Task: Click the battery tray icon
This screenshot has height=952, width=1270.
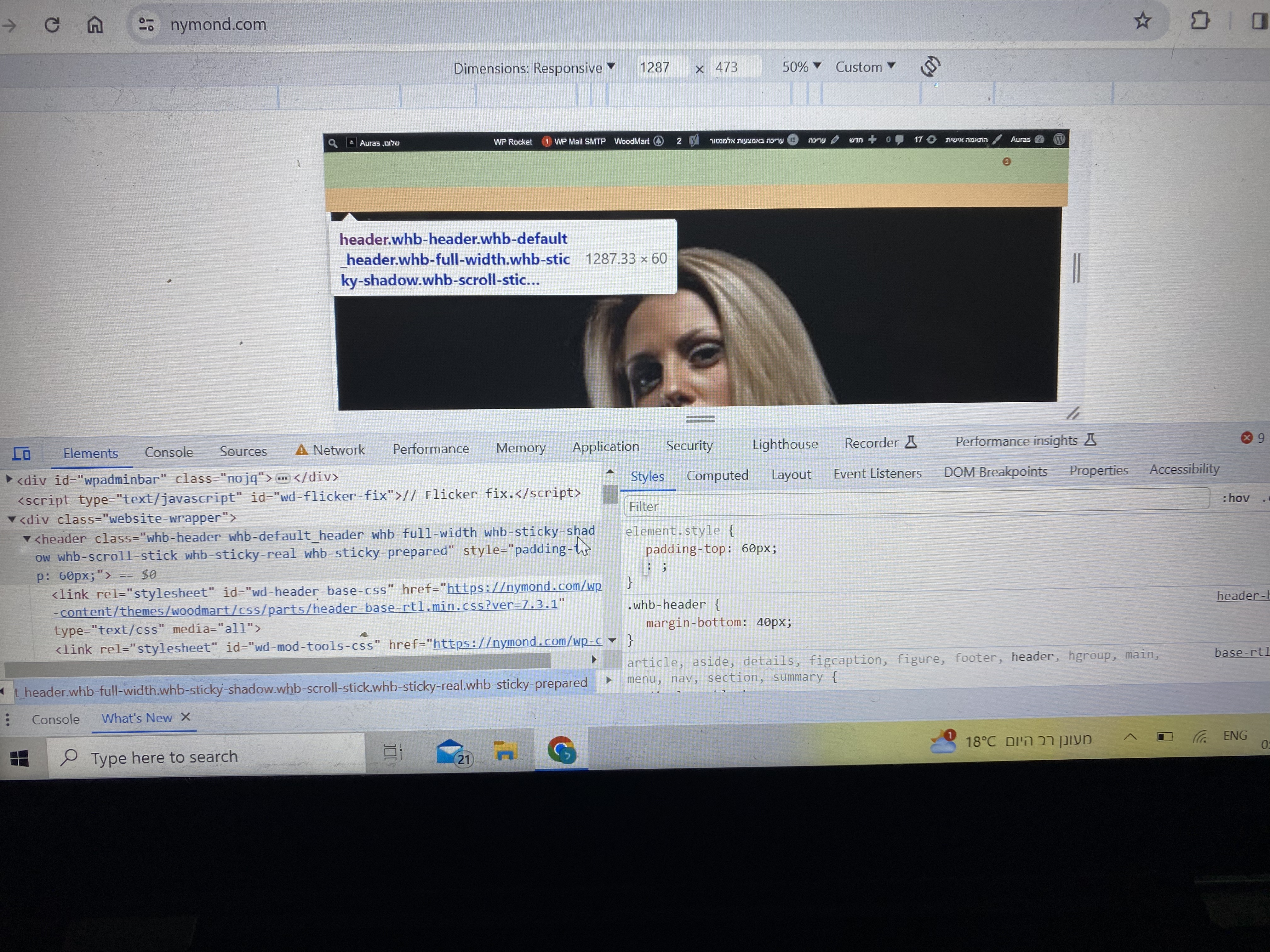Action: [1165, 737]
